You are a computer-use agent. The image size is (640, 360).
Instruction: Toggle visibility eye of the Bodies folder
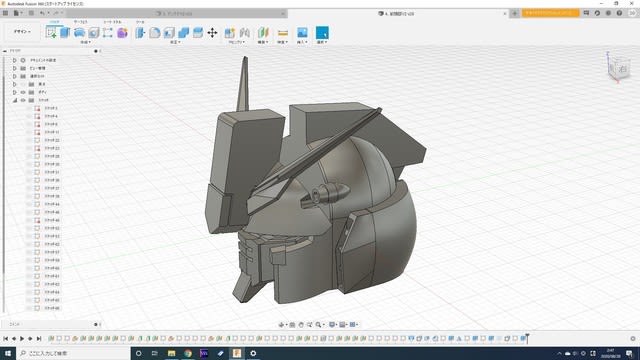point(23,92)
